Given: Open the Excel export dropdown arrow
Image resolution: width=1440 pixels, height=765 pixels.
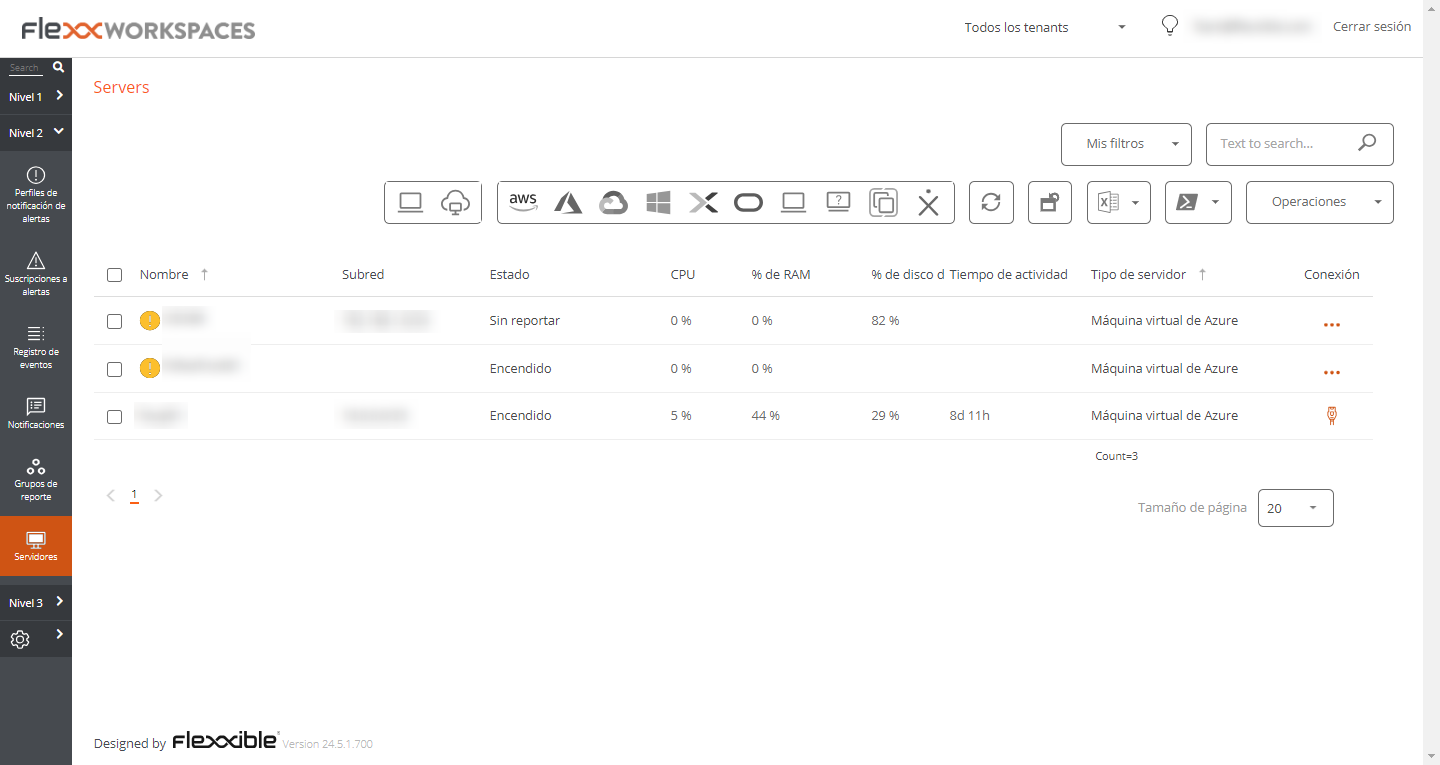Looking at the screenshot, I should click(1136, 202).
